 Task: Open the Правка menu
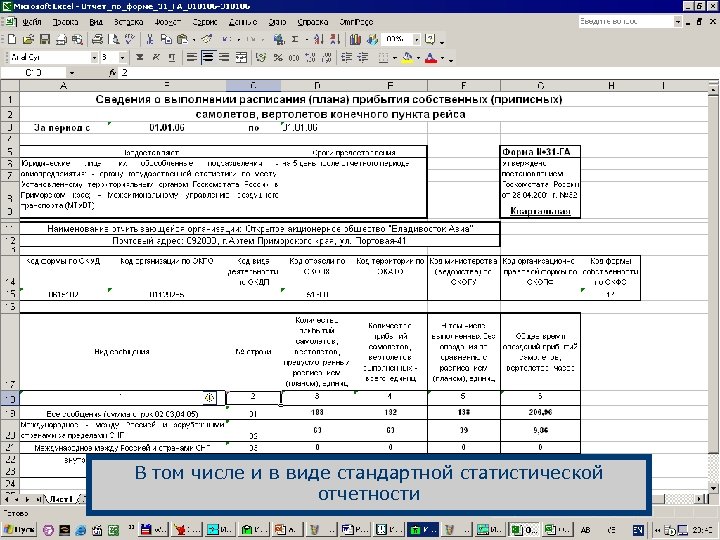[x=65, y=22]
